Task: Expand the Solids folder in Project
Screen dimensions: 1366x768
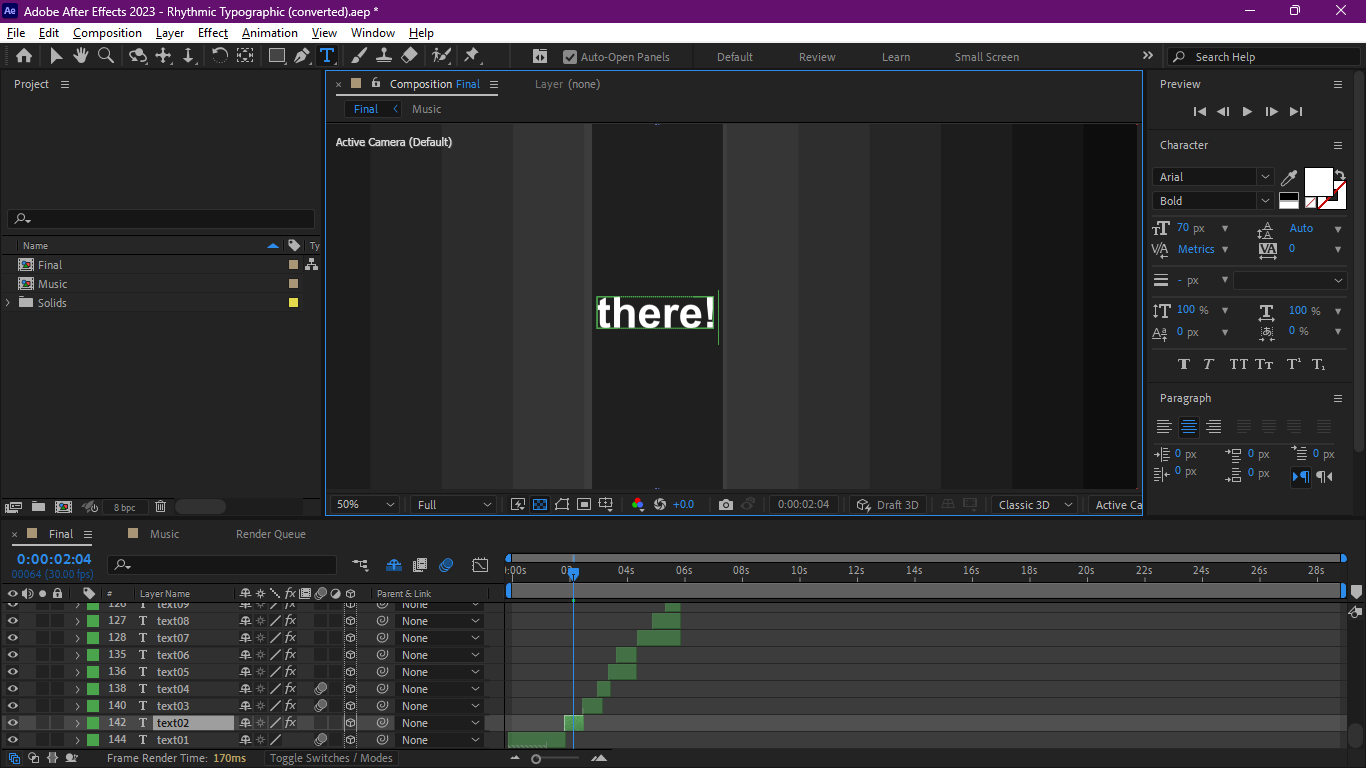Action: [9, 303]
